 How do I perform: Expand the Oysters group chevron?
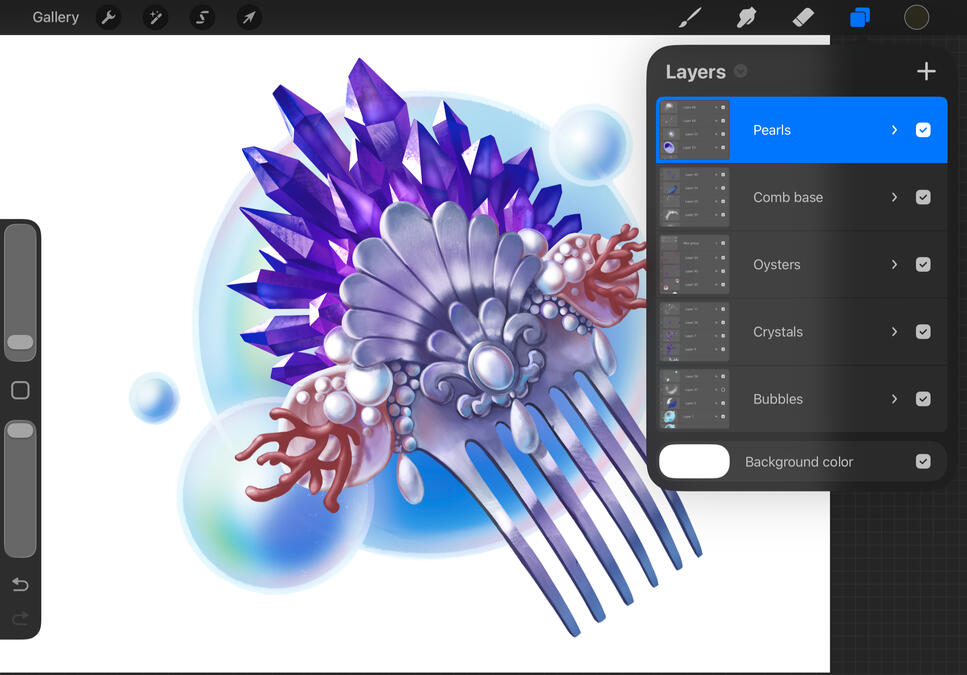click(894, 264)
